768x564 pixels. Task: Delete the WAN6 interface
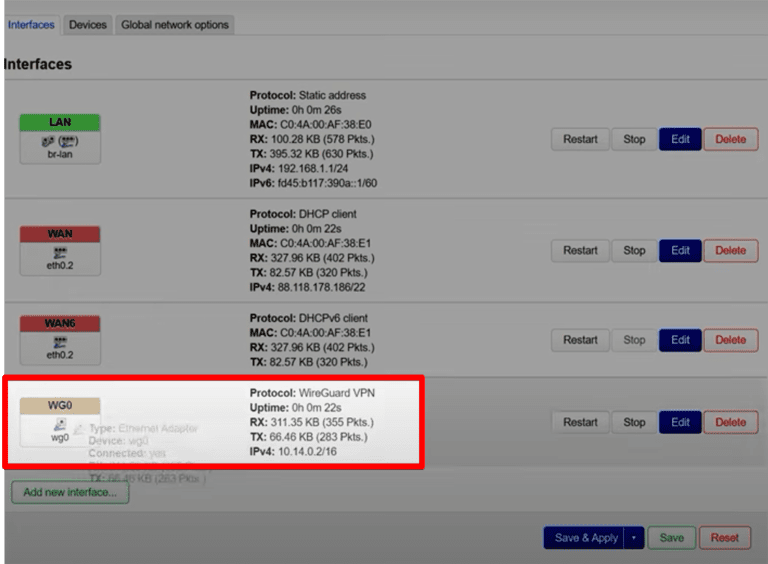coord(731,340)
